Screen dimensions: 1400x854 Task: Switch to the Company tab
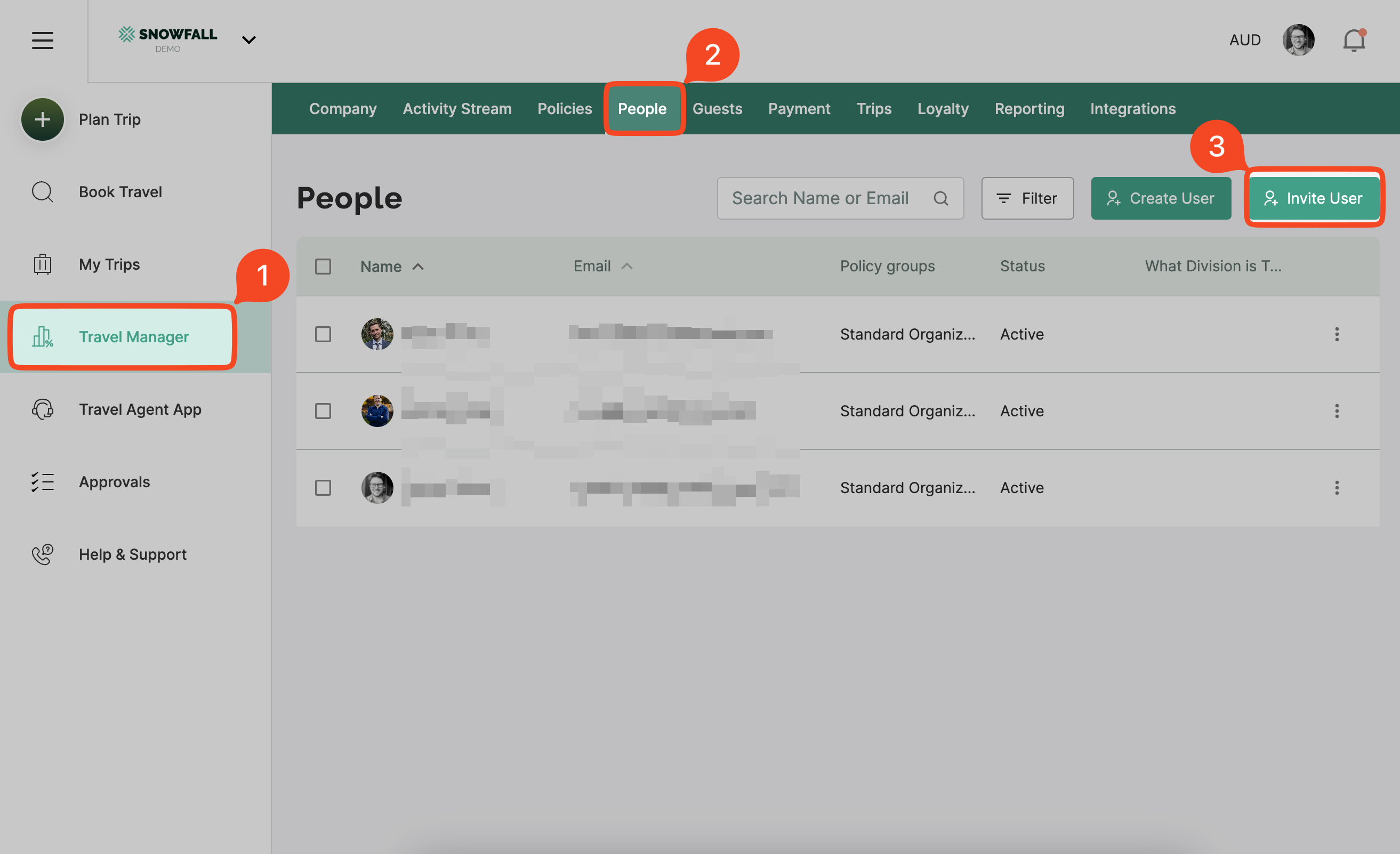tap(343, 109)
